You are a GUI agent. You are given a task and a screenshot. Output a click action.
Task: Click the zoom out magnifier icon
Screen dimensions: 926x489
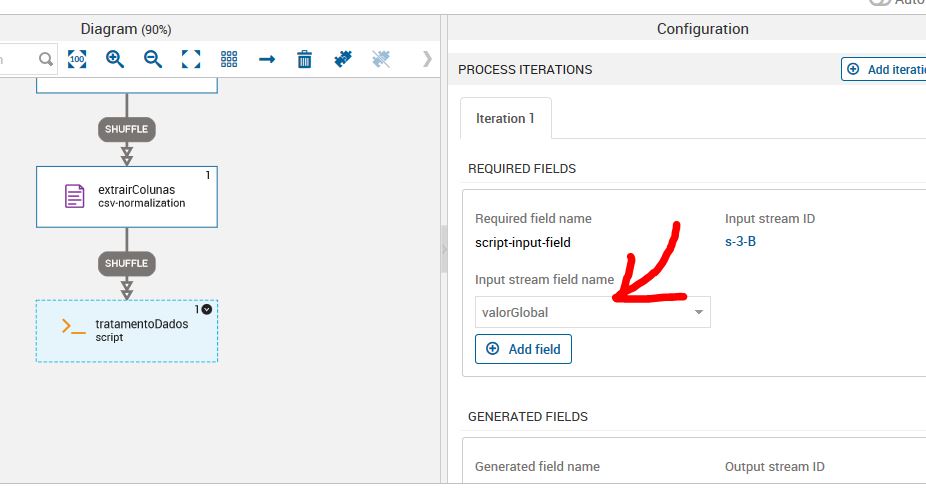pos(153,59)
